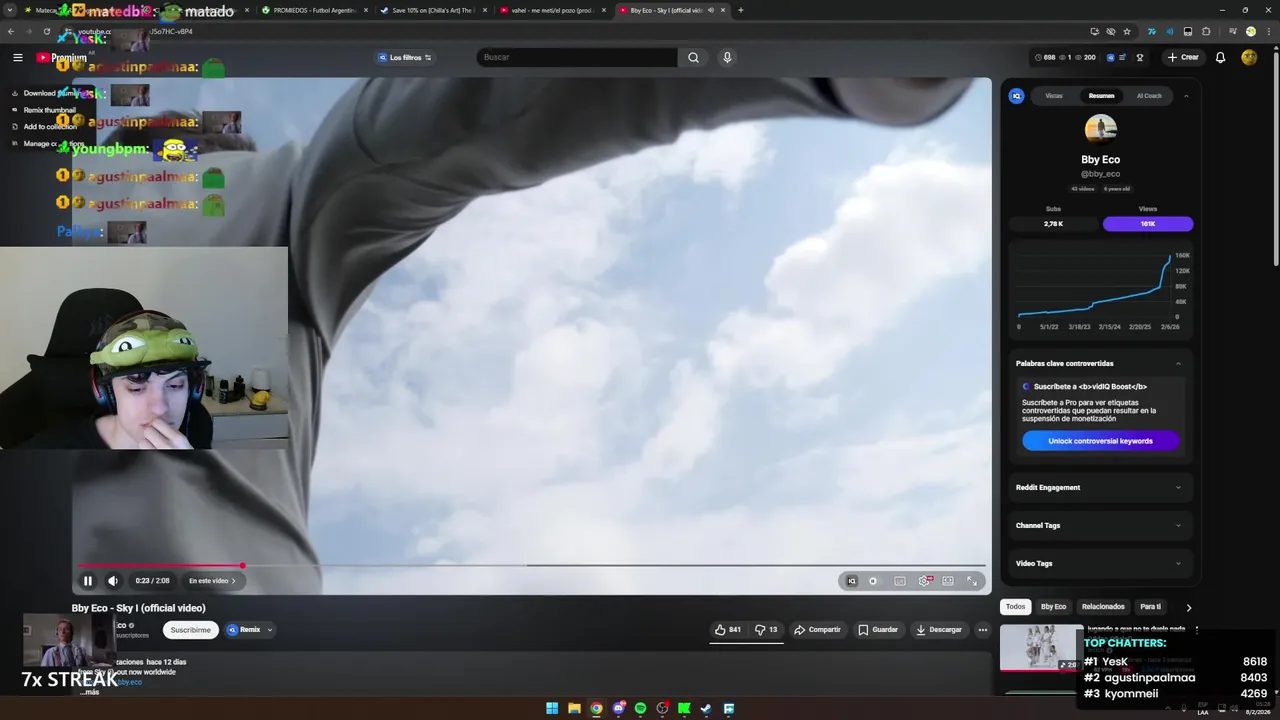Click the vidIQ logo in side panel
Screen dimensions: 1280x720
(1017, 96)
